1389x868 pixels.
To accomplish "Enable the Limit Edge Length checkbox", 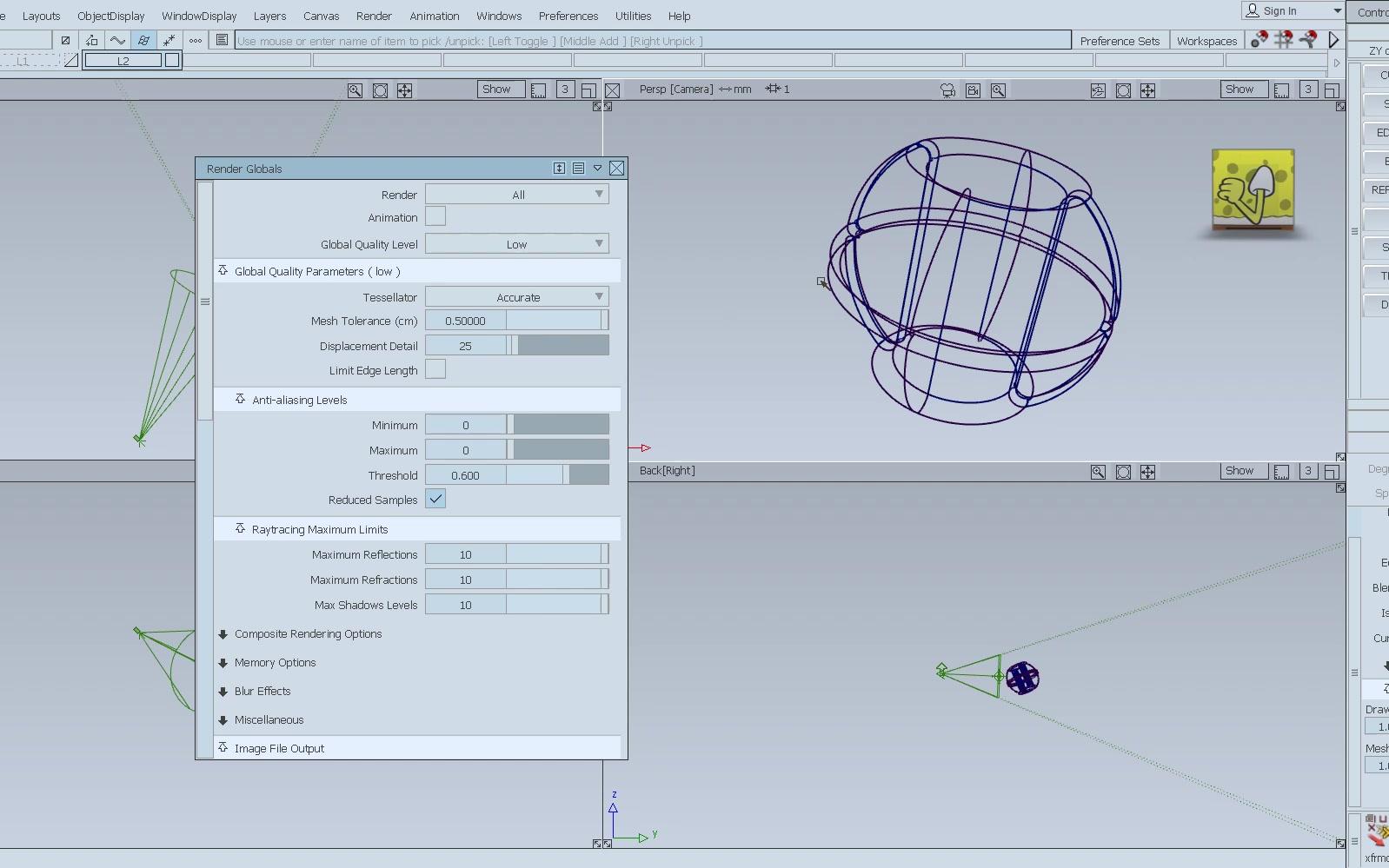I will click(435, 370).
